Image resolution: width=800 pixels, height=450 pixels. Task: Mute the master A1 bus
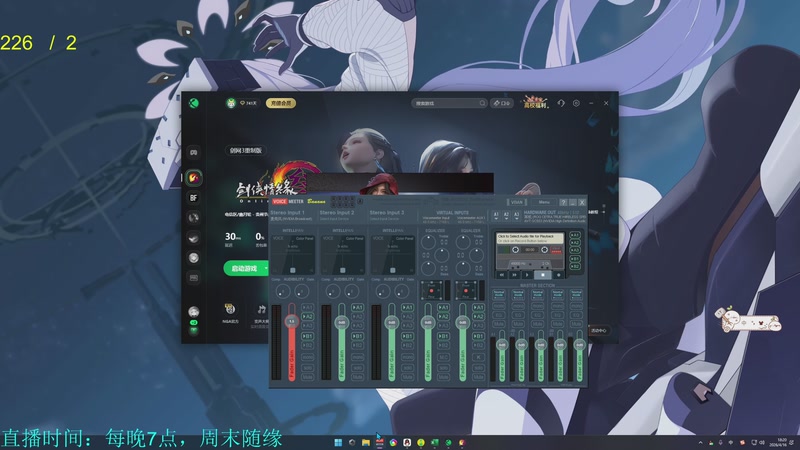tap(498, 324)
